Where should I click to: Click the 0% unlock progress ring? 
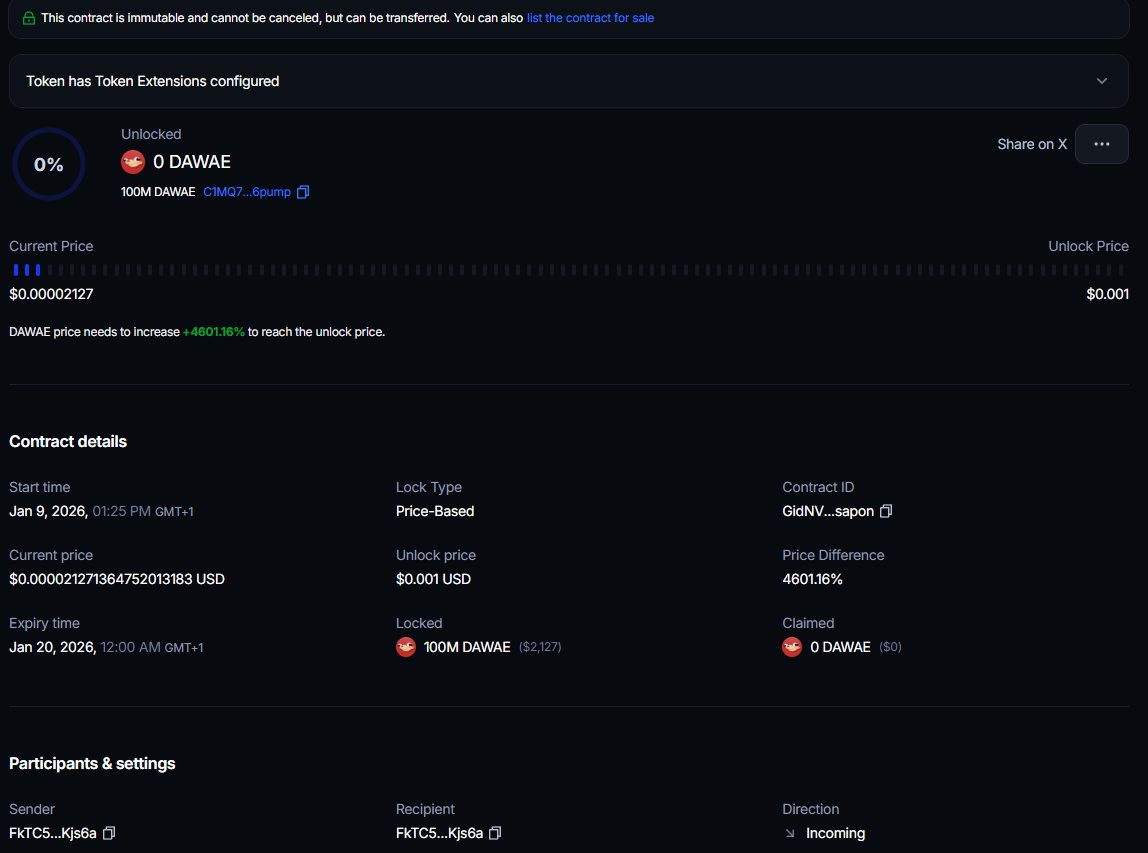48,164
